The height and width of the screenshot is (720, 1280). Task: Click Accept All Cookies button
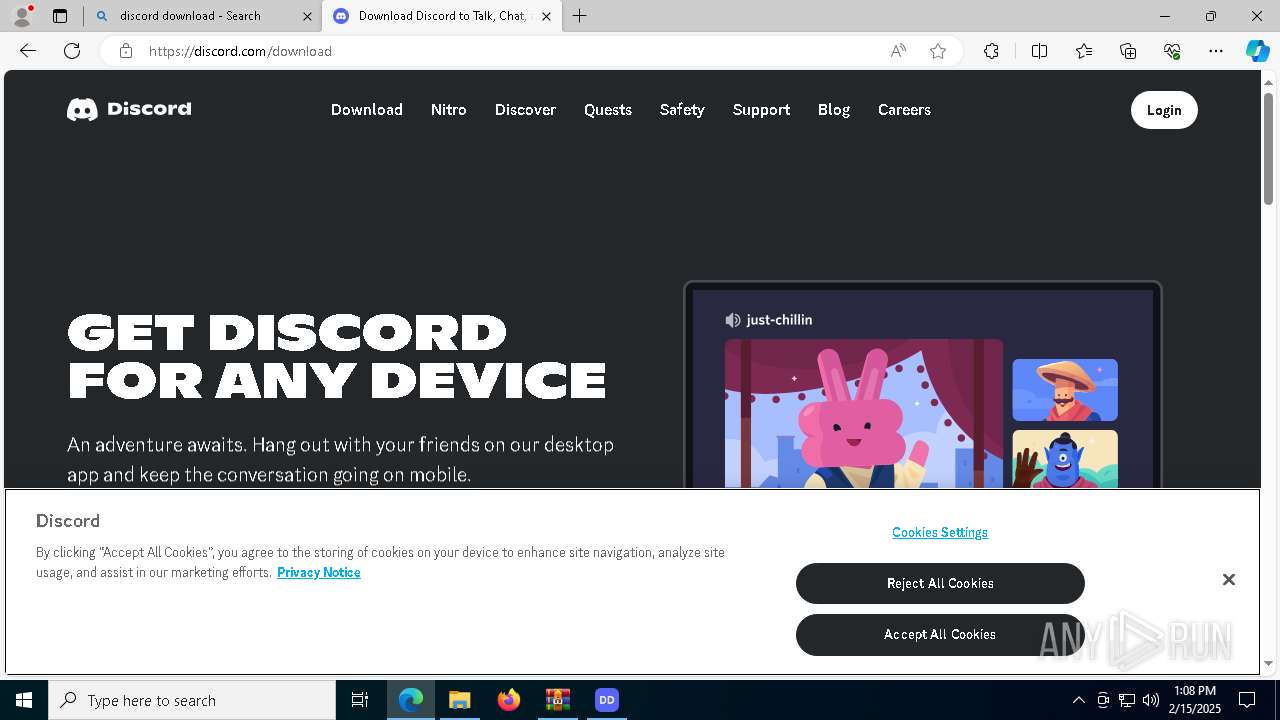click(940, 634)
